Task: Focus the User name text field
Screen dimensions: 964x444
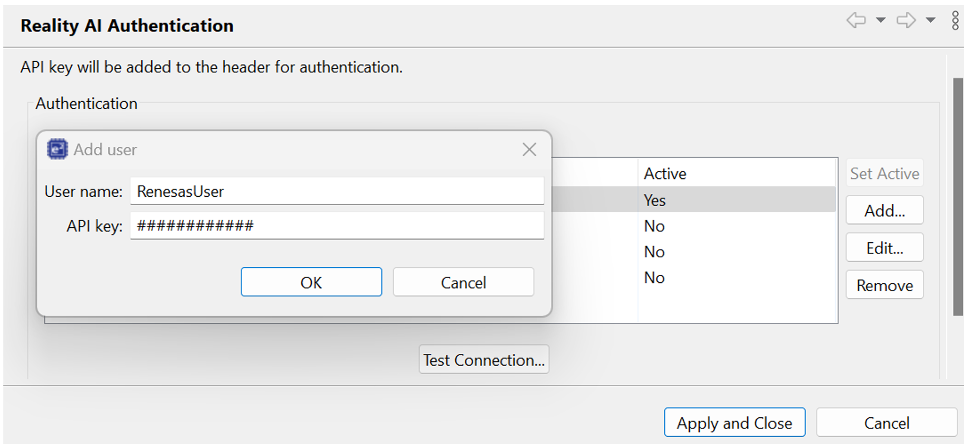Action: click(x=337, y=191)
